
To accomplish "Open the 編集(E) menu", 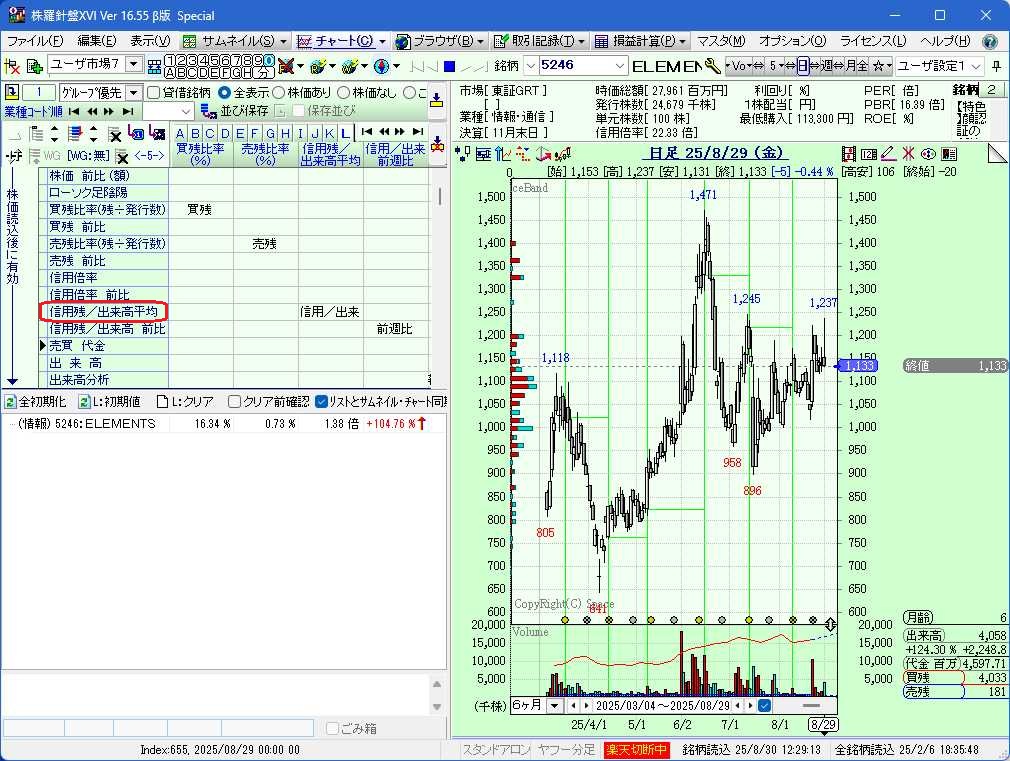I will 97,41.
